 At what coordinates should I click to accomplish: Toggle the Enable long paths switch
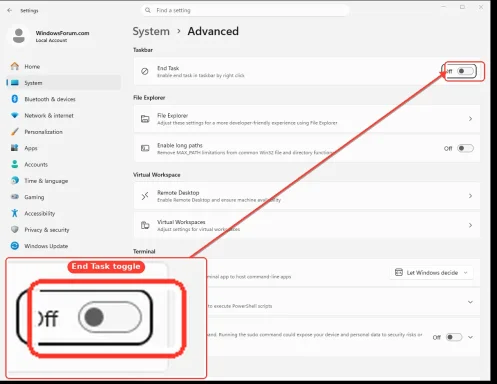(465, 148)
